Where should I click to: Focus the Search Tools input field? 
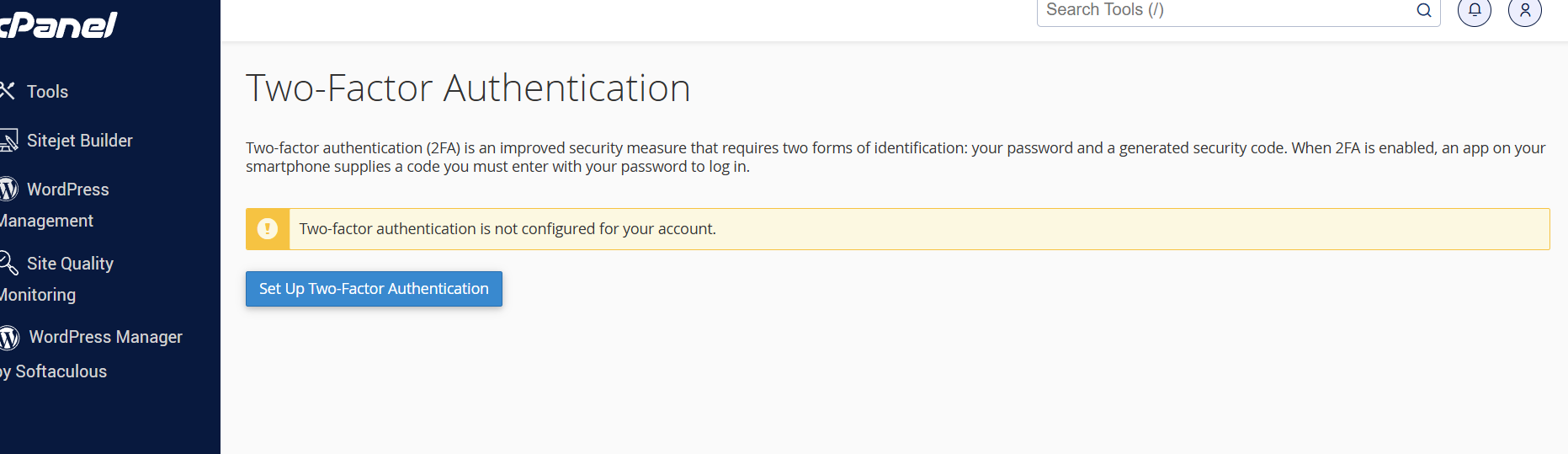[1227, 10]
